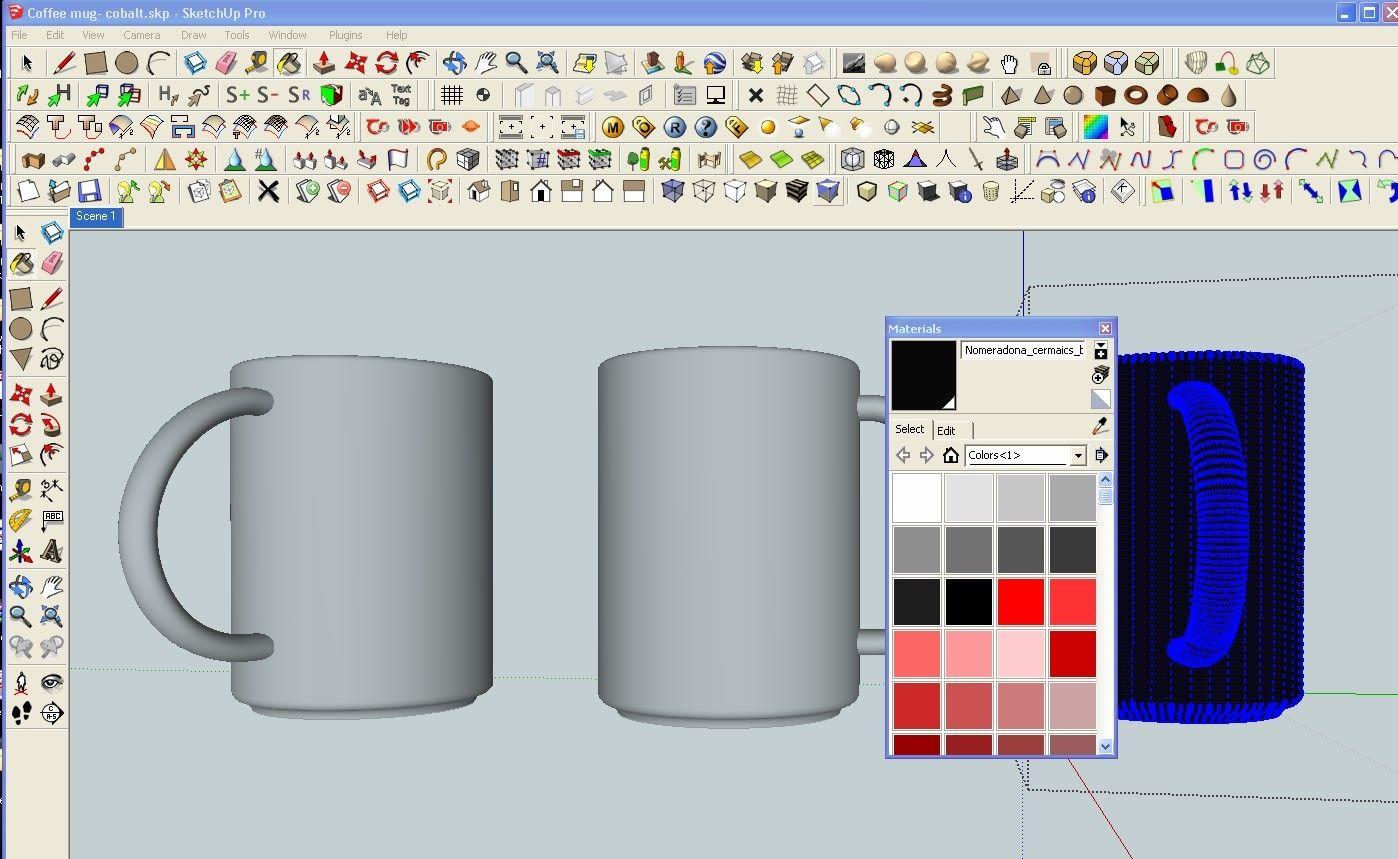The image size is (1398, 859).
Task: Open the Camera menu
Action: click(141, 35)
